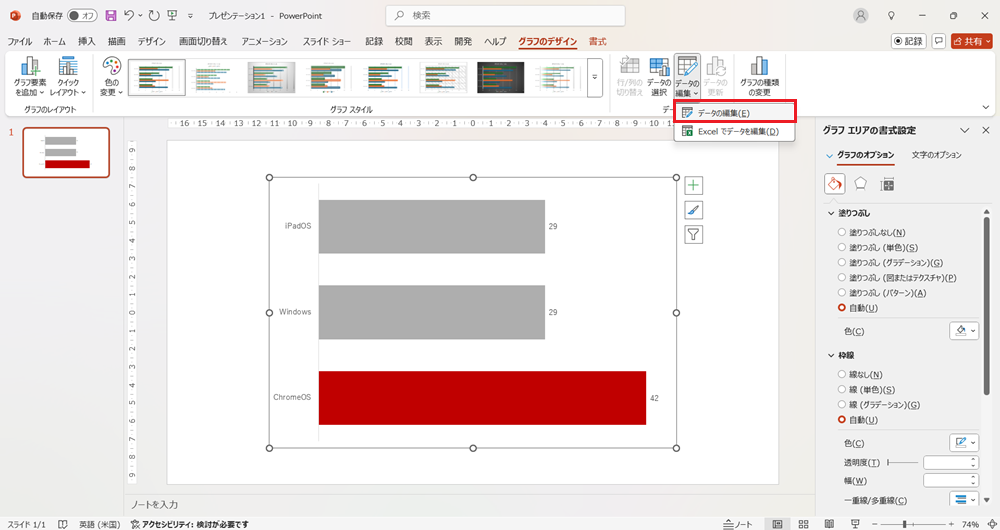Viewport: 1000px width, 530px height.
Task: Switch to normal view icon
Action: coord(777,524)
